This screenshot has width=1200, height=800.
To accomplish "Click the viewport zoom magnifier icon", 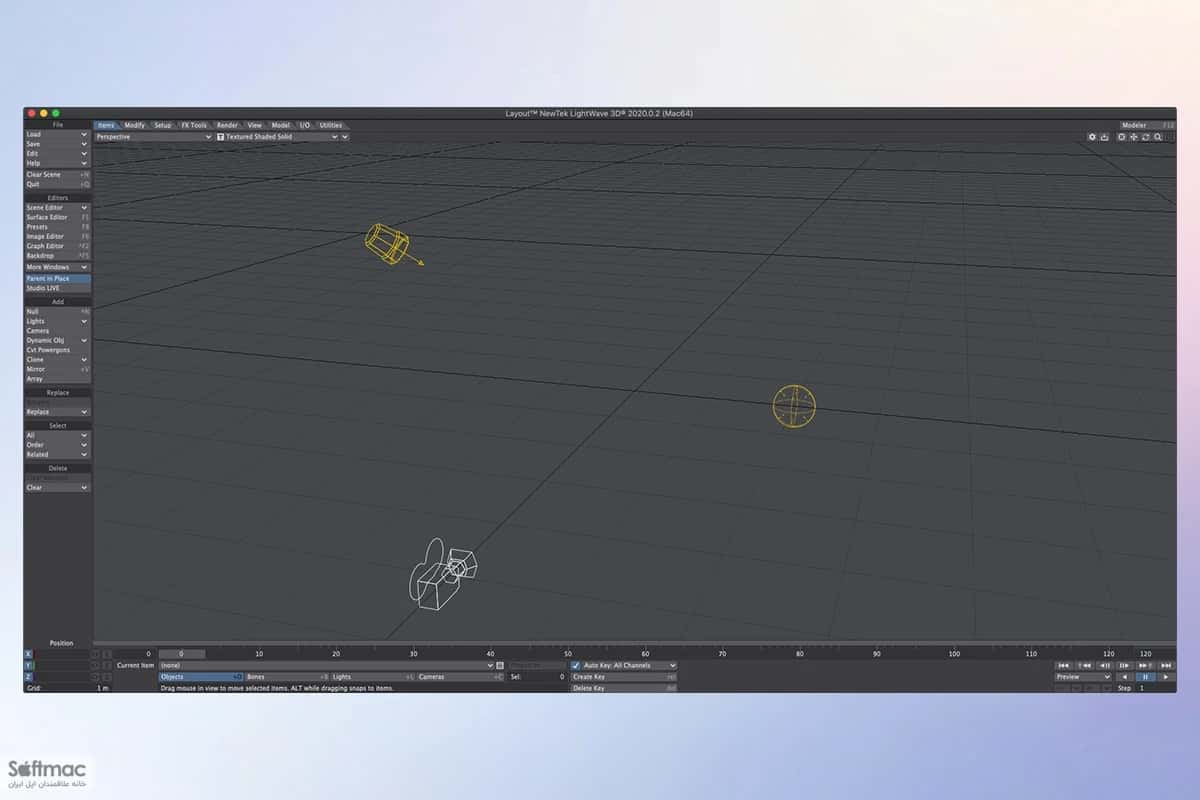I will point(1158,136).
